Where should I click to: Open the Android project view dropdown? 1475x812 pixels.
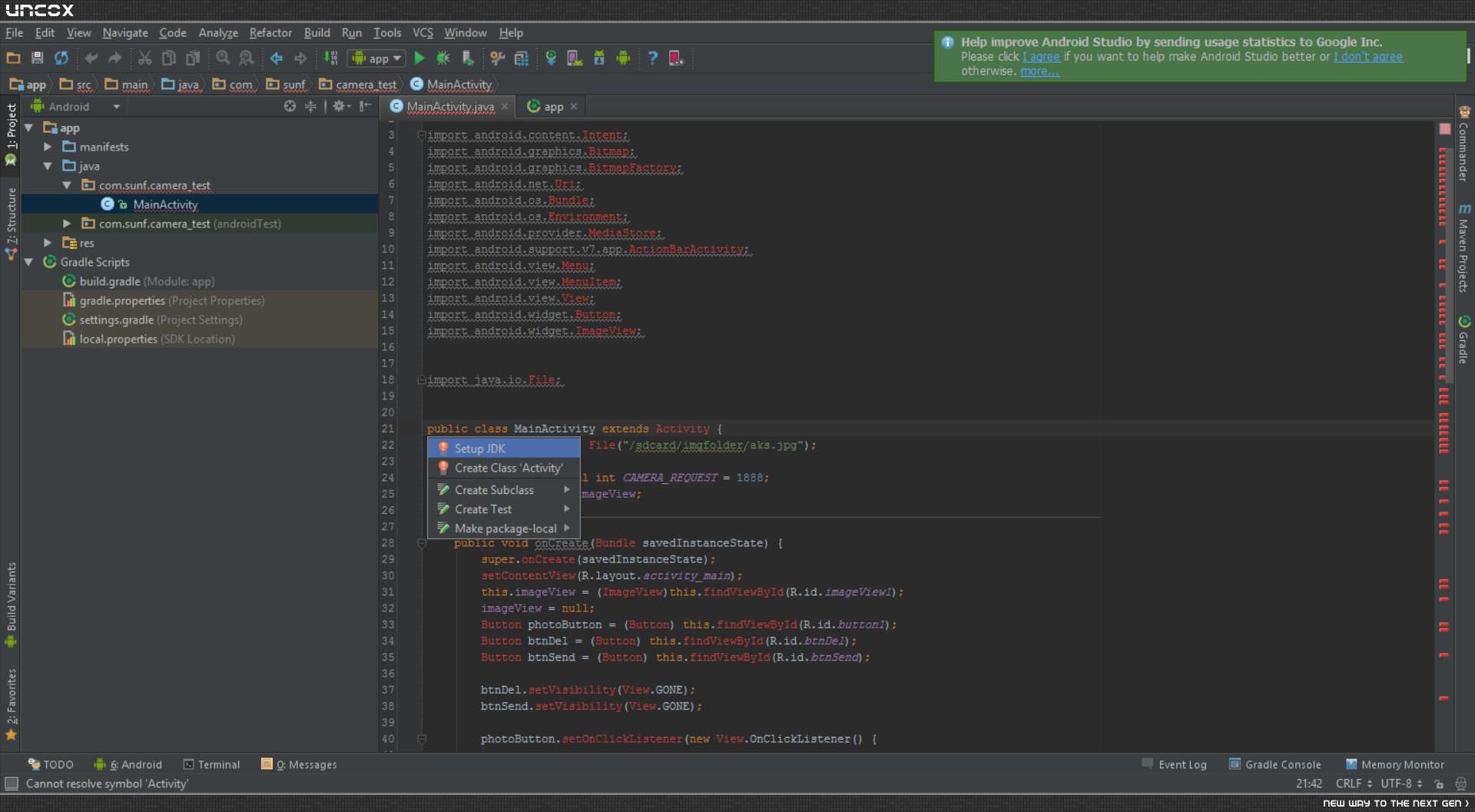click(76, 107)
